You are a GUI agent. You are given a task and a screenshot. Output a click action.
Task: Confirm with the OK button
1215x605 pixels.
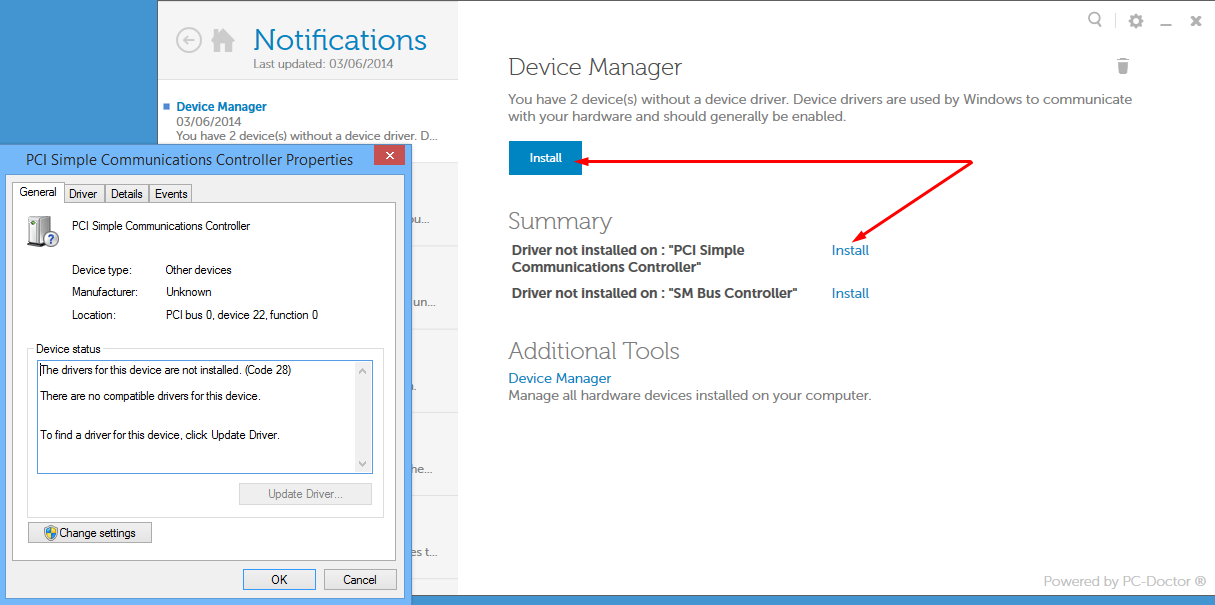point(279,579)
